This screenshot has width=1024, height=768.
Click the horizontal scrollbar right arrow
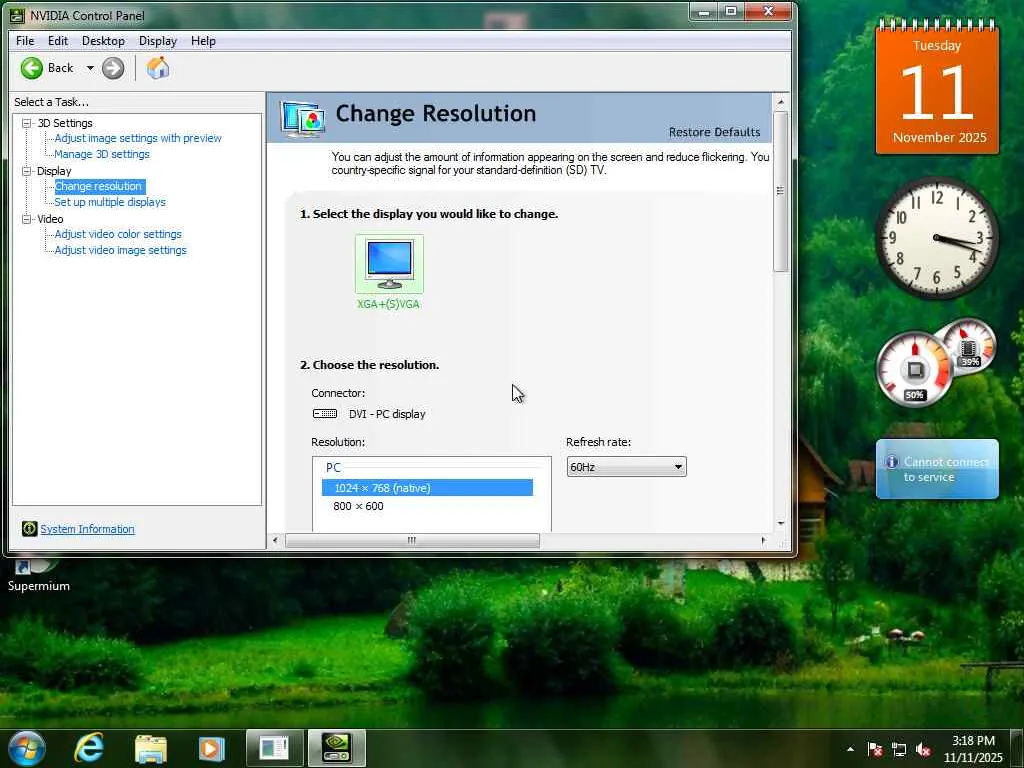[763, 541]
